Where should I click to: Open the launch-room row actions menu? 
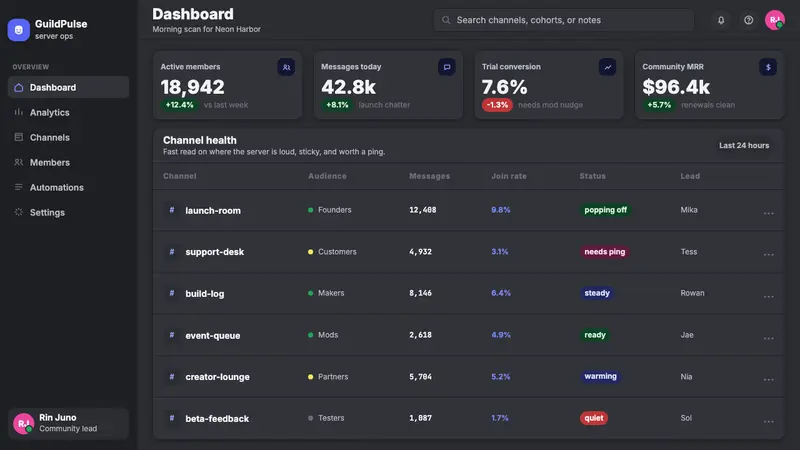tap(768, 213)
